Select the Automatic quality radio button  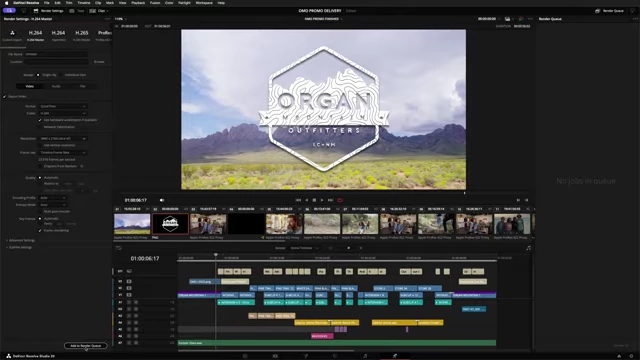pos(40,178)
